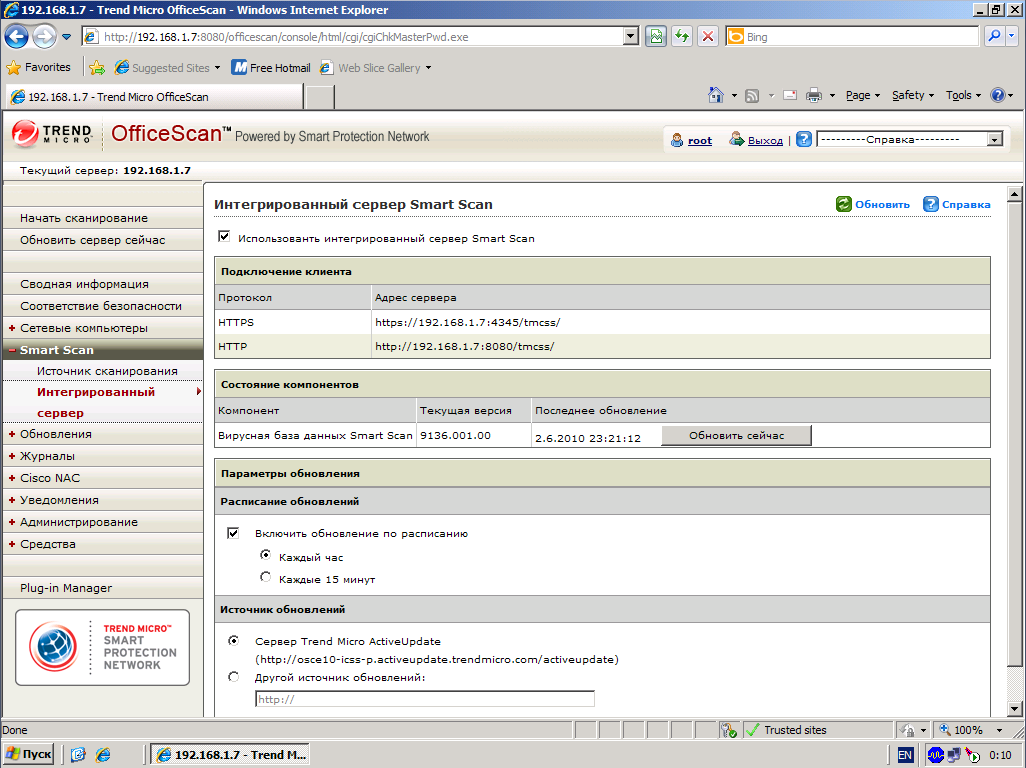Click the Show Desktop quick launch icon

click(x=78, y=755)
